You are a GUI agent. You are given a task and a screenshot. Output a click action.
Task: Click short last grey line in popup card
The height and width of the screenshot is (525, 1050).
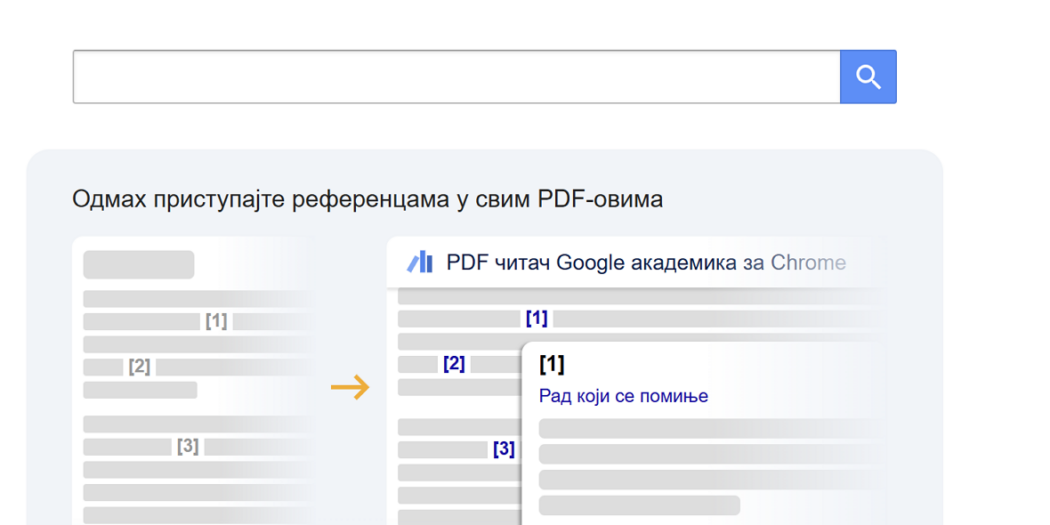(639, 505)
